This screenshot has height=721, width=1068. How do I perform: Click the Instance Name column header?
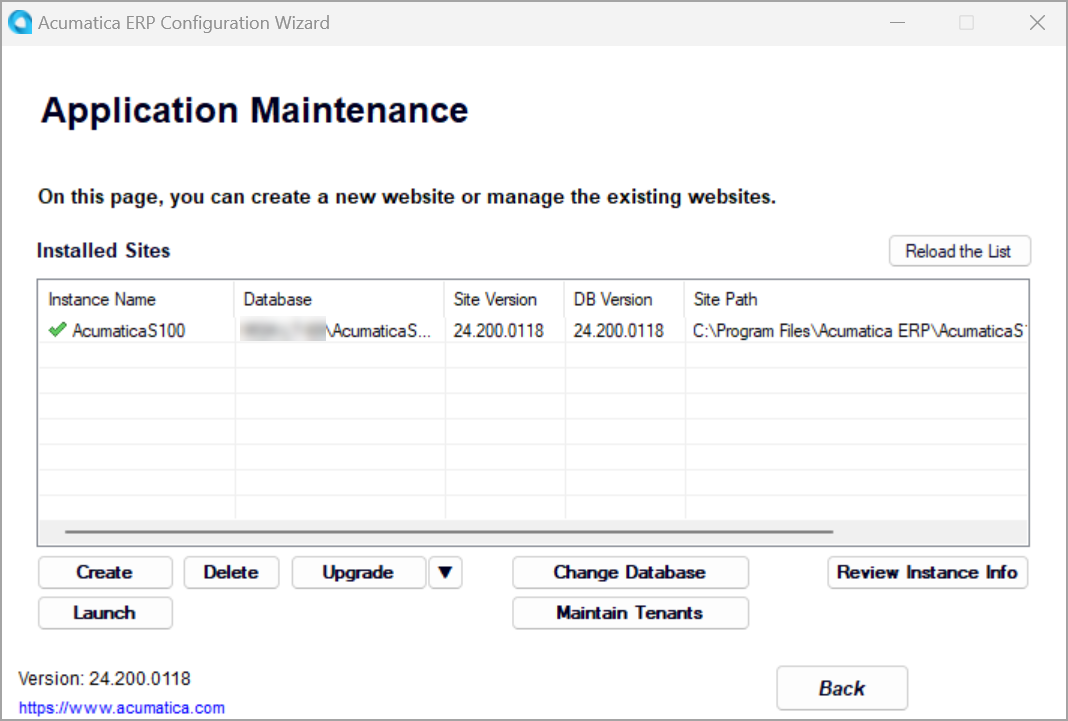136,300
